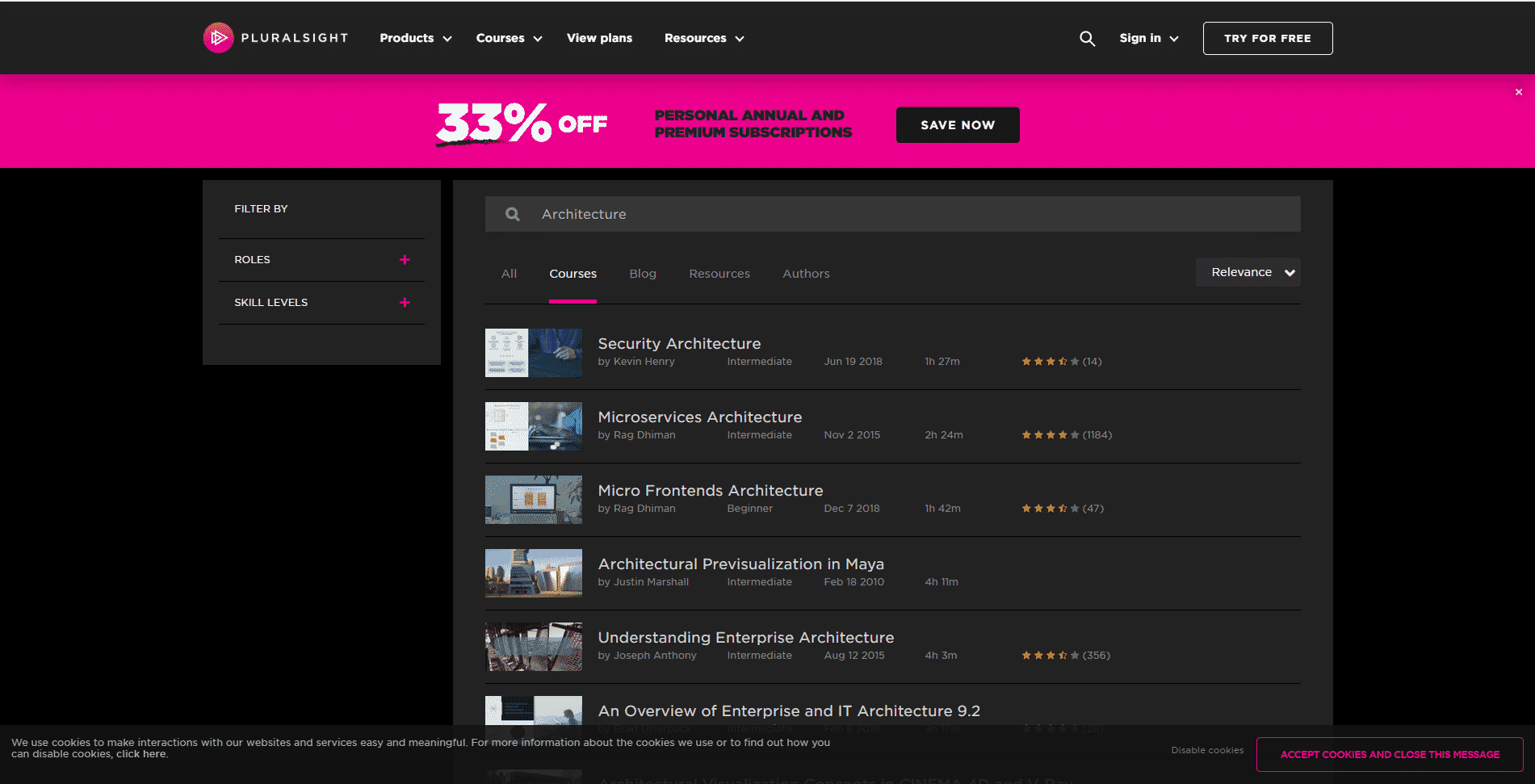Click the 'Beginner' level on Micro Frontends row

[749, 509]
